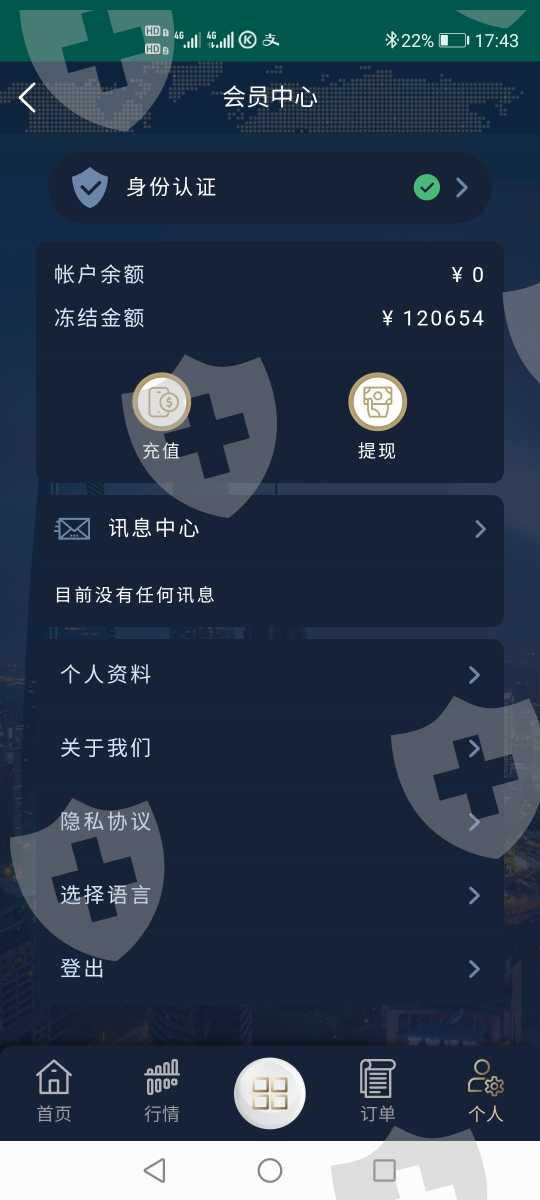The height and width of the screenshot is (1200, 540).
Task: Open the 充值 recharge icon
Action: [x=161, y=402]
